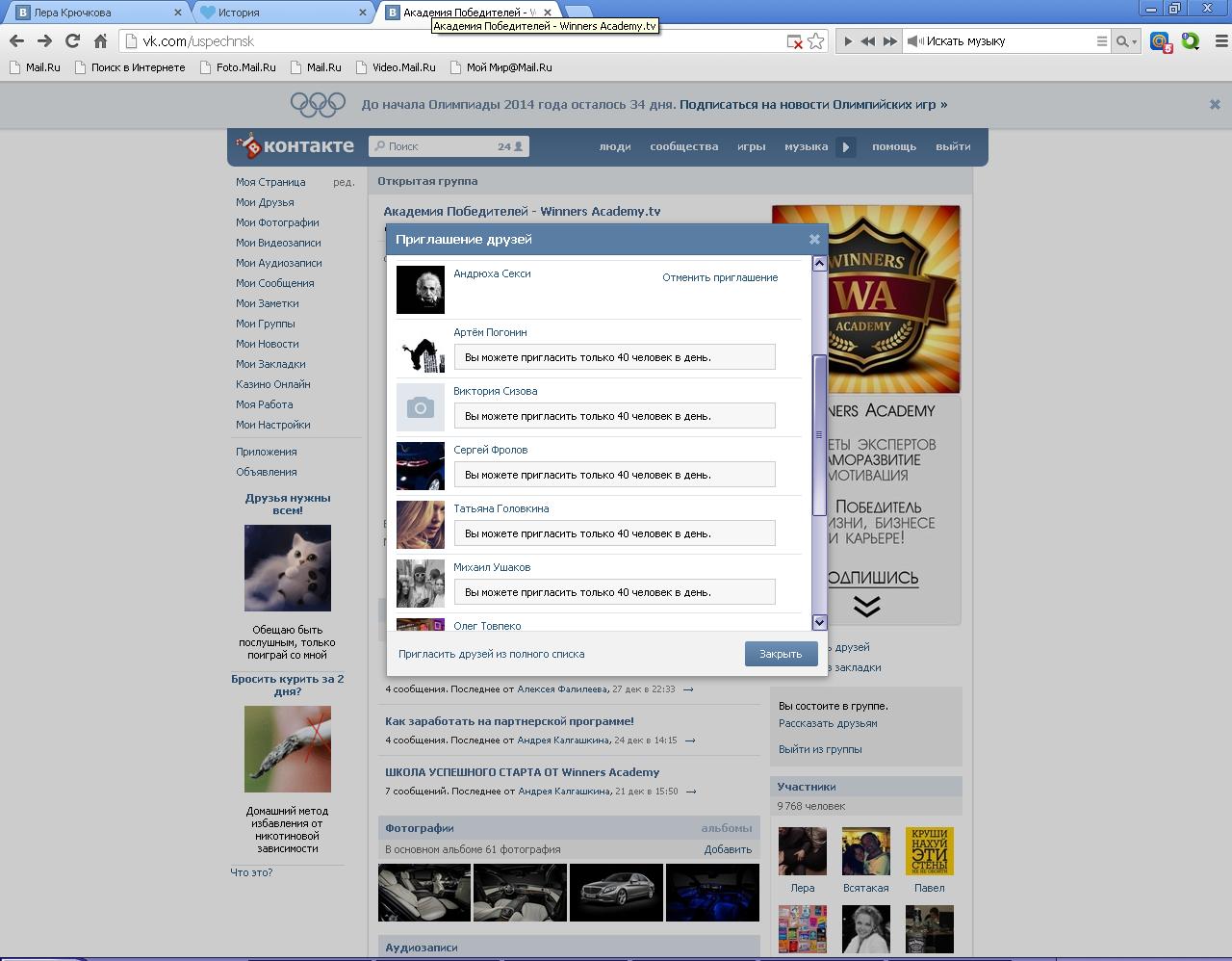Screen dimensions: 1232x961
Task: Open игры in top menu
Action: [751, 146]
